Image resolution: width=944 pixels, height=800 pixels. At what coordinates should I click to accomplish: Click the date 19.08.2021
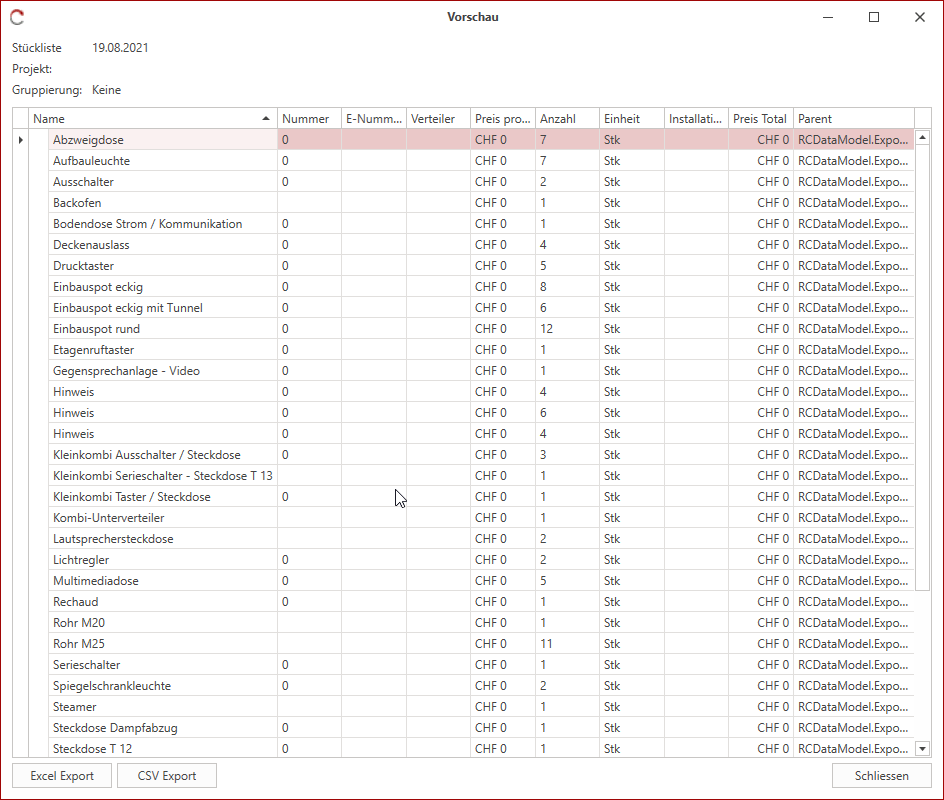(x=120, y=48)
